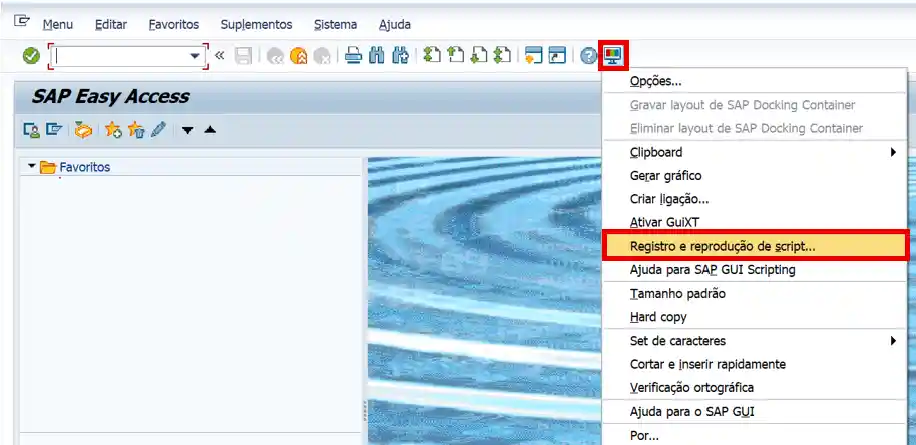Collapse the Favoritos tree node

click(x=32, y=166)
